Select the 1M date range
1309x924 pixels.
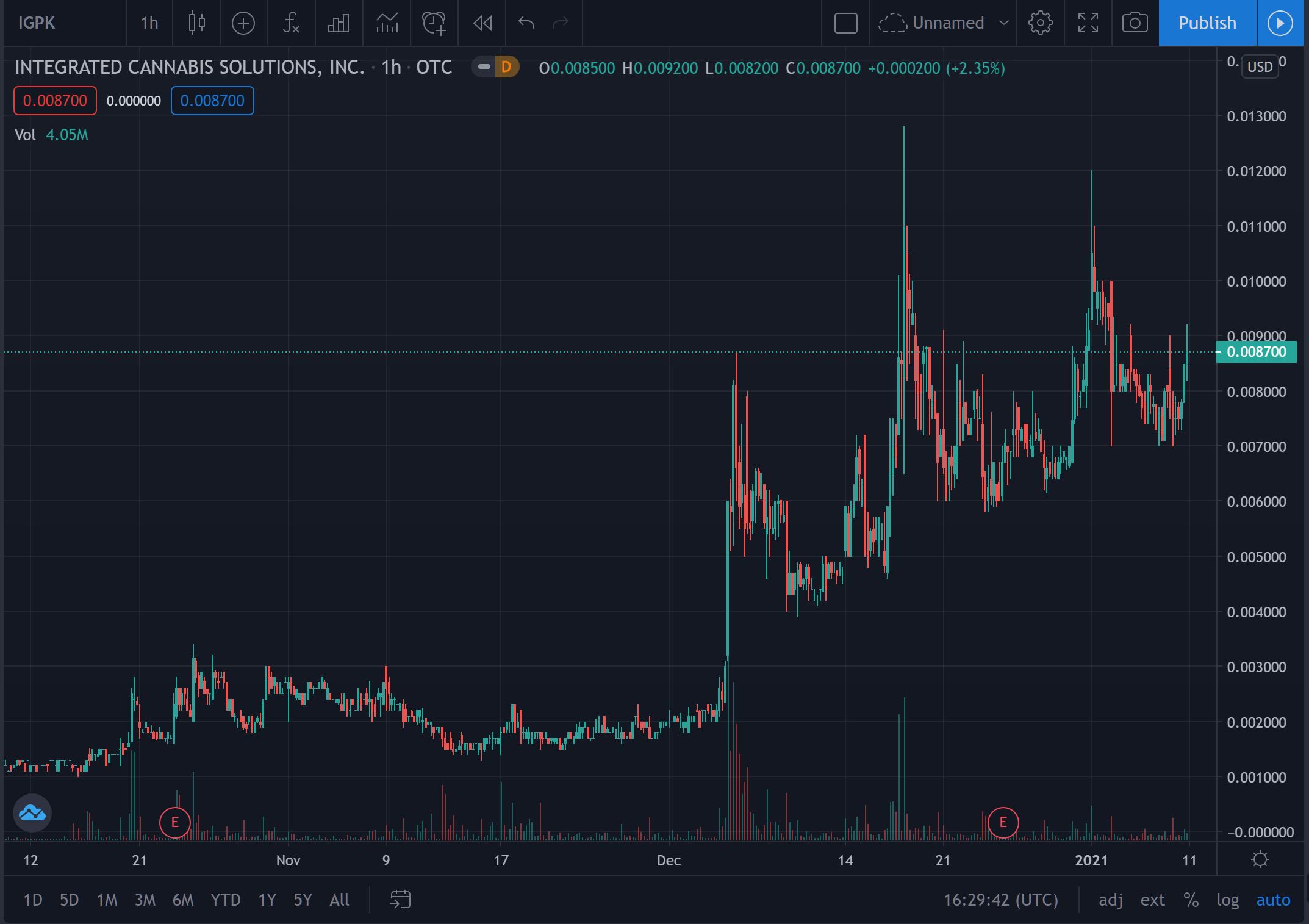point(107,900)
